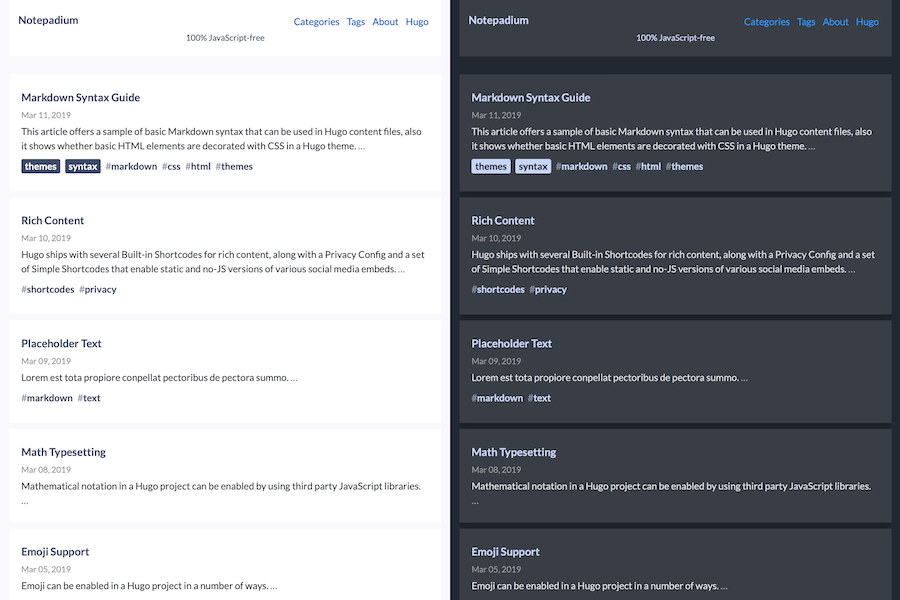Open Emoji Support post in dark pane
The width and height of the screenshot is (900, 600).
pos(505,552)
